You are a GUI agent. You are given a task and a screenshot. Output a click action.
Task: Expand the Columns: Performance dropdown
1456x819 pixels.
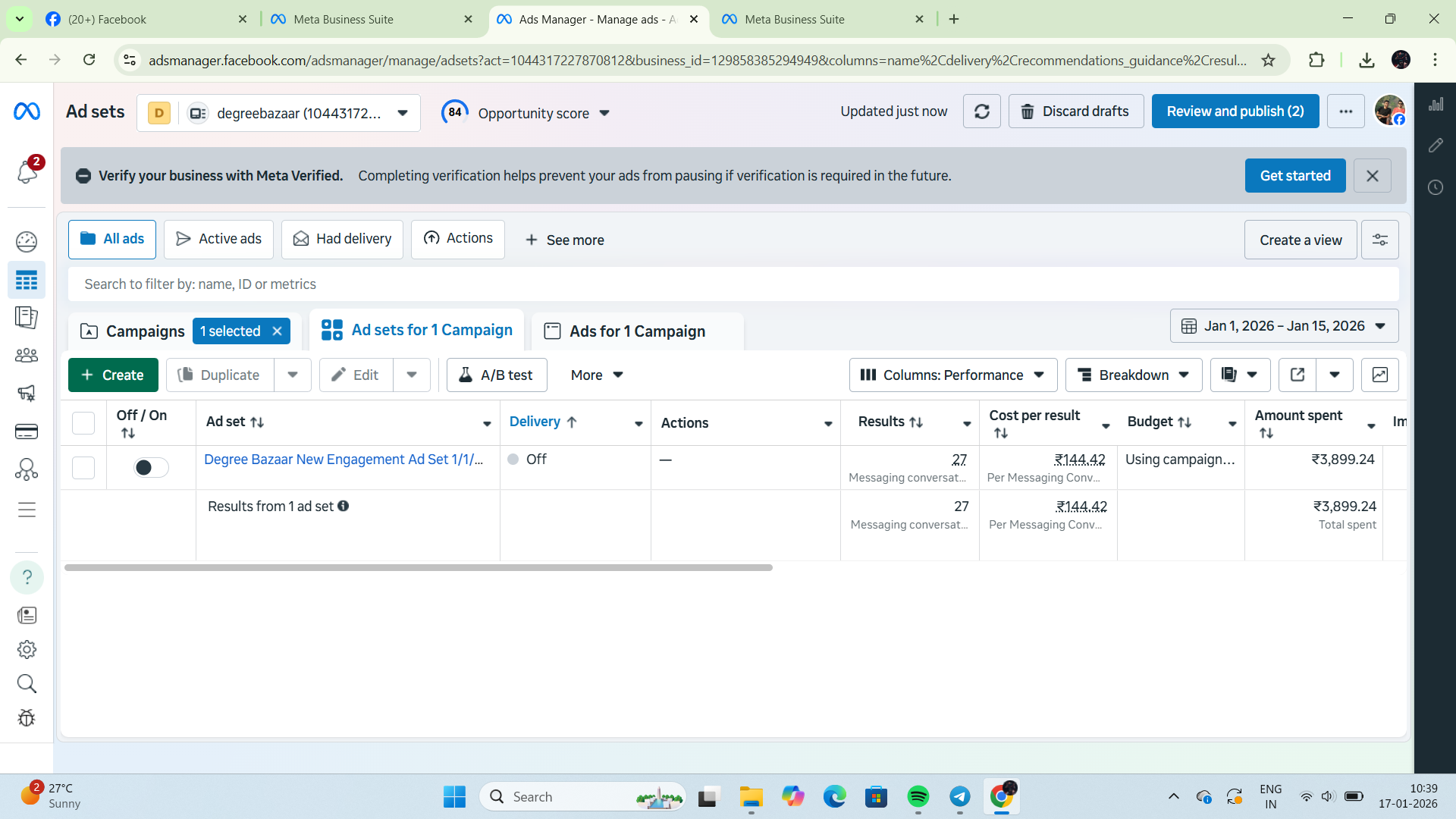pos(952,375)
